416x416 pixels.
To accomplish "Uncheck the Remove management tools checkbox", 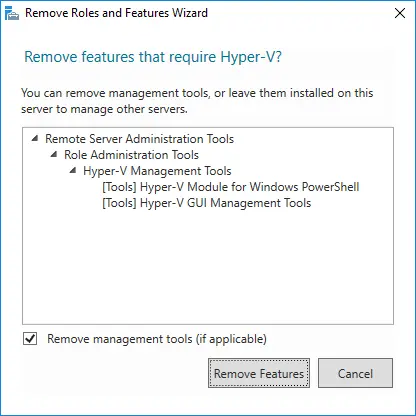I will (x=30, y=339).
